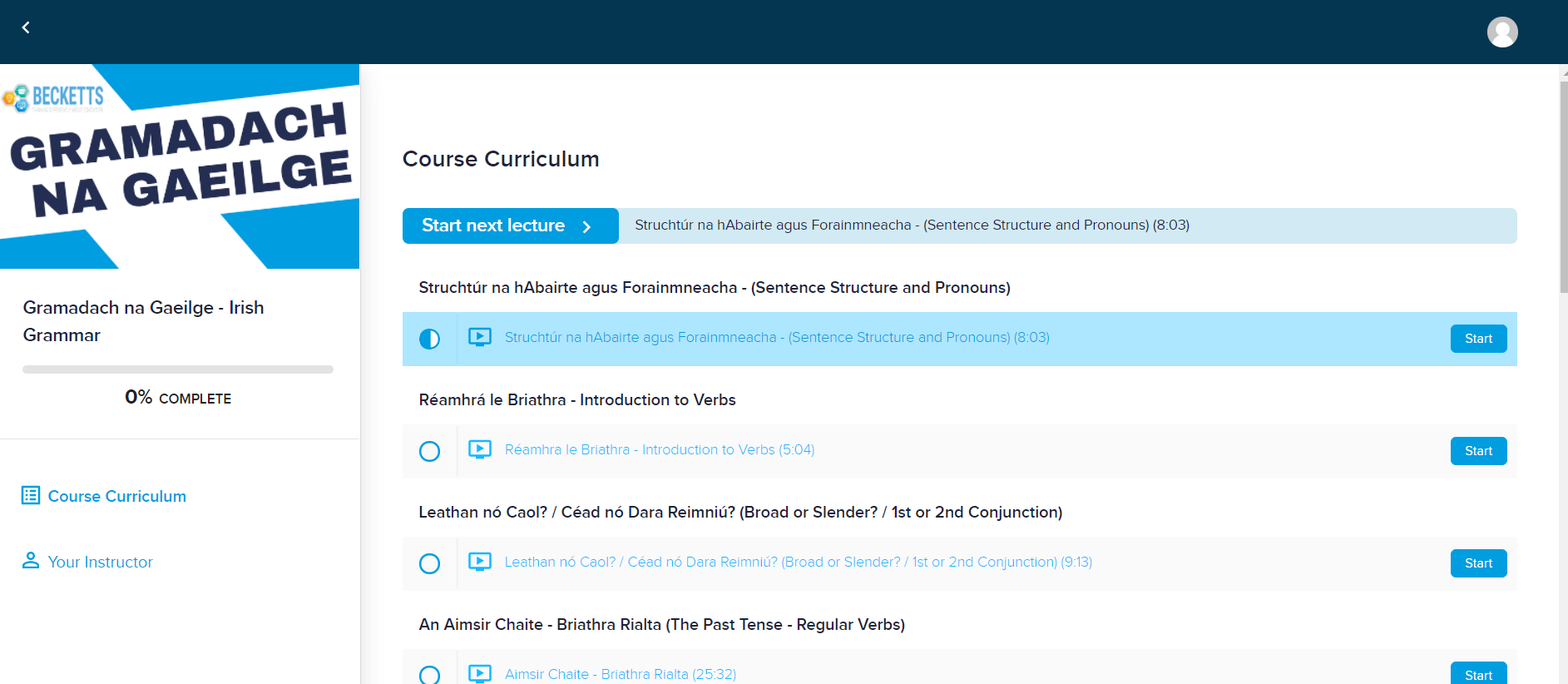
Task: Click video icon for Leathan nó Caol lecture
Action: pyautogui.click(x=480, y=562)
